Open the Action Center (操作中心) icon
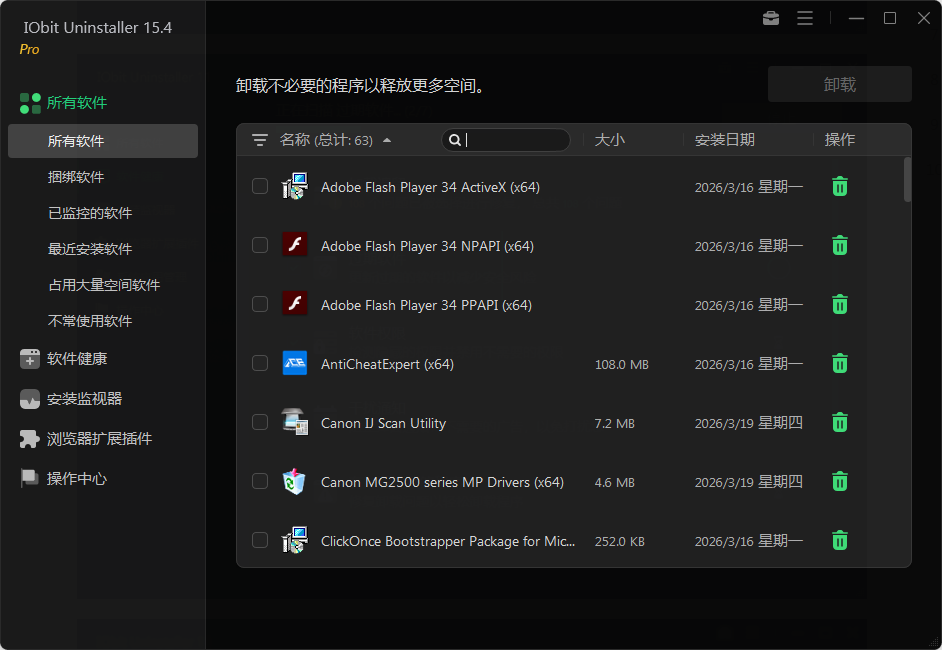Image resolution: width=942 pixels, height=650 pixels. (x=27, y=478)
